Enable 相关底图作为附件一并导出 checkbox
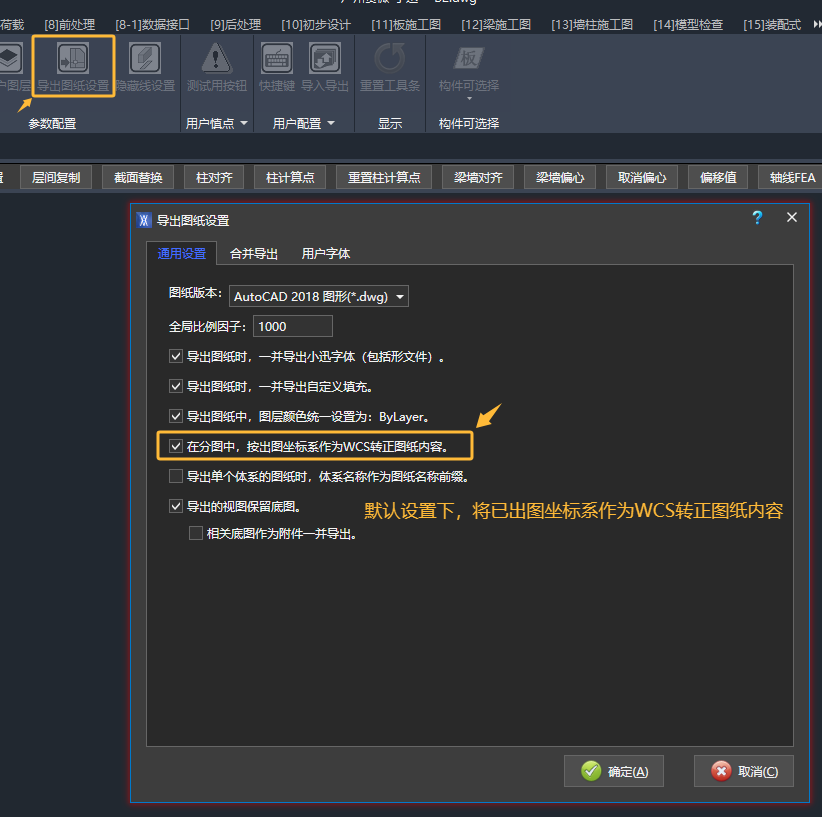The height and width of the screenshot is (817, 822). click(197, 534)
